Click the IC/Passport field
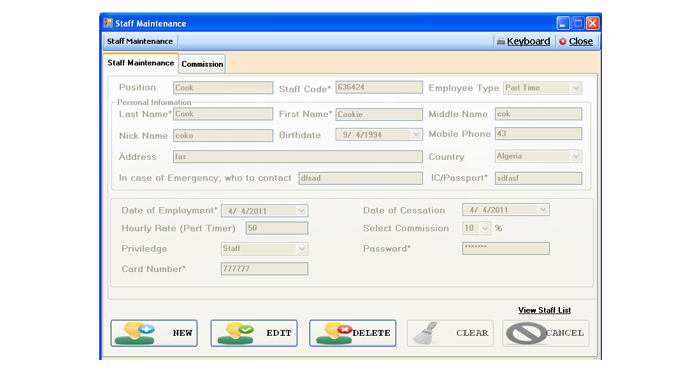 [x=538, y=178]
